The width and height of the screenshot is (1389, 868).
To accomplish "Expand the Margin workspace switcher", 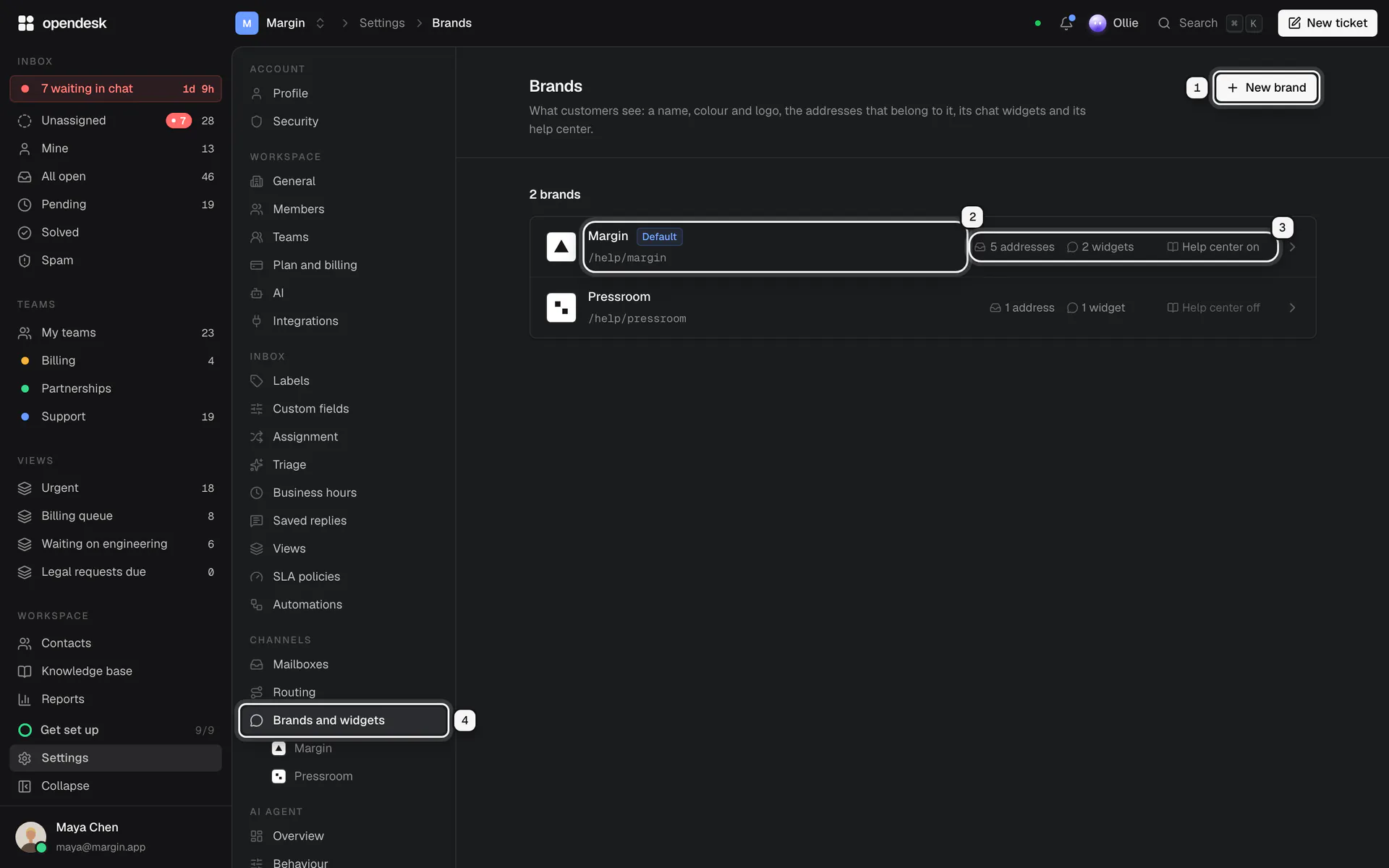I will pyautogui.click(x=320, y=23).
